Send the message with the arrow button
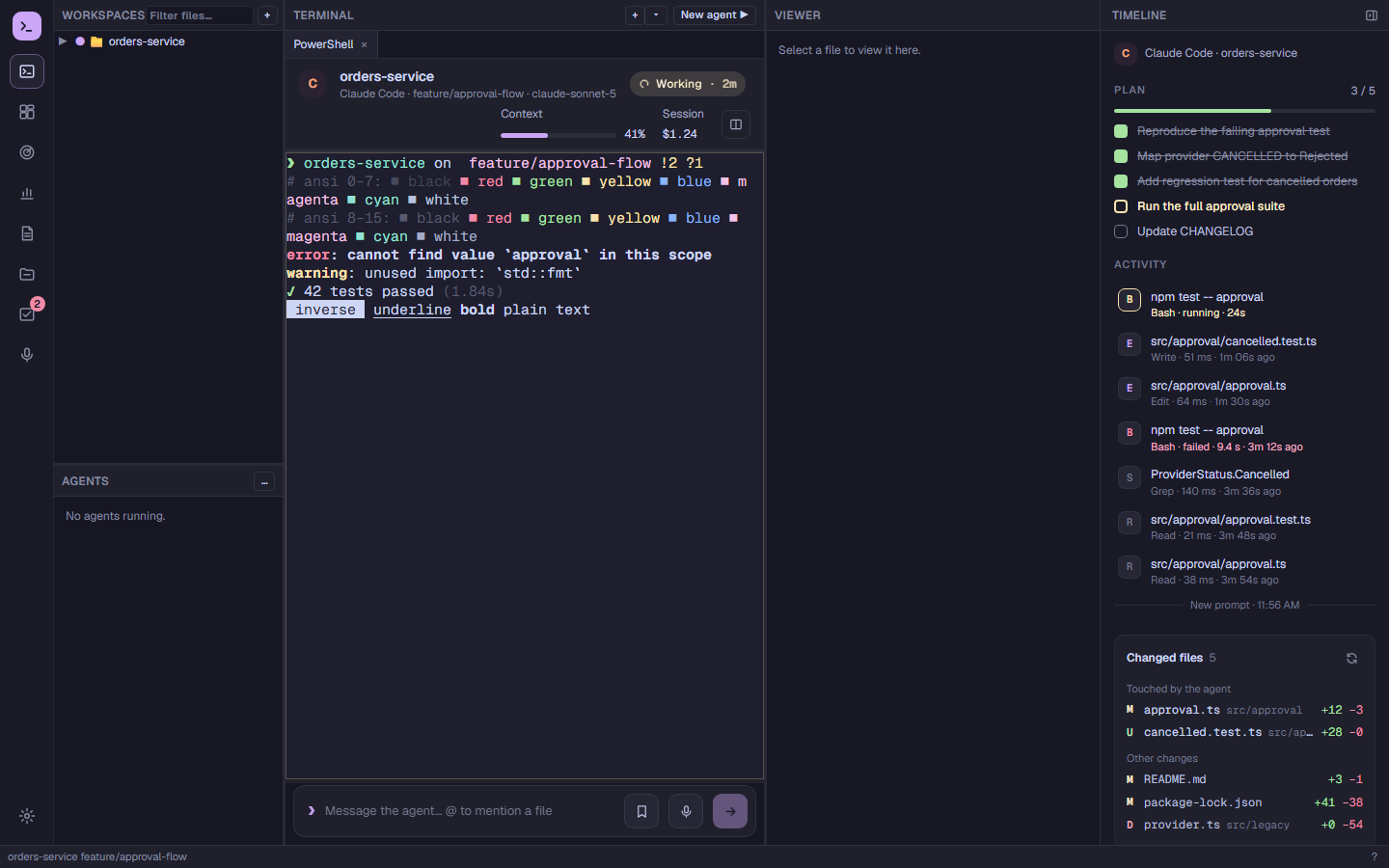1389x868 pixels. click(730, 811)
